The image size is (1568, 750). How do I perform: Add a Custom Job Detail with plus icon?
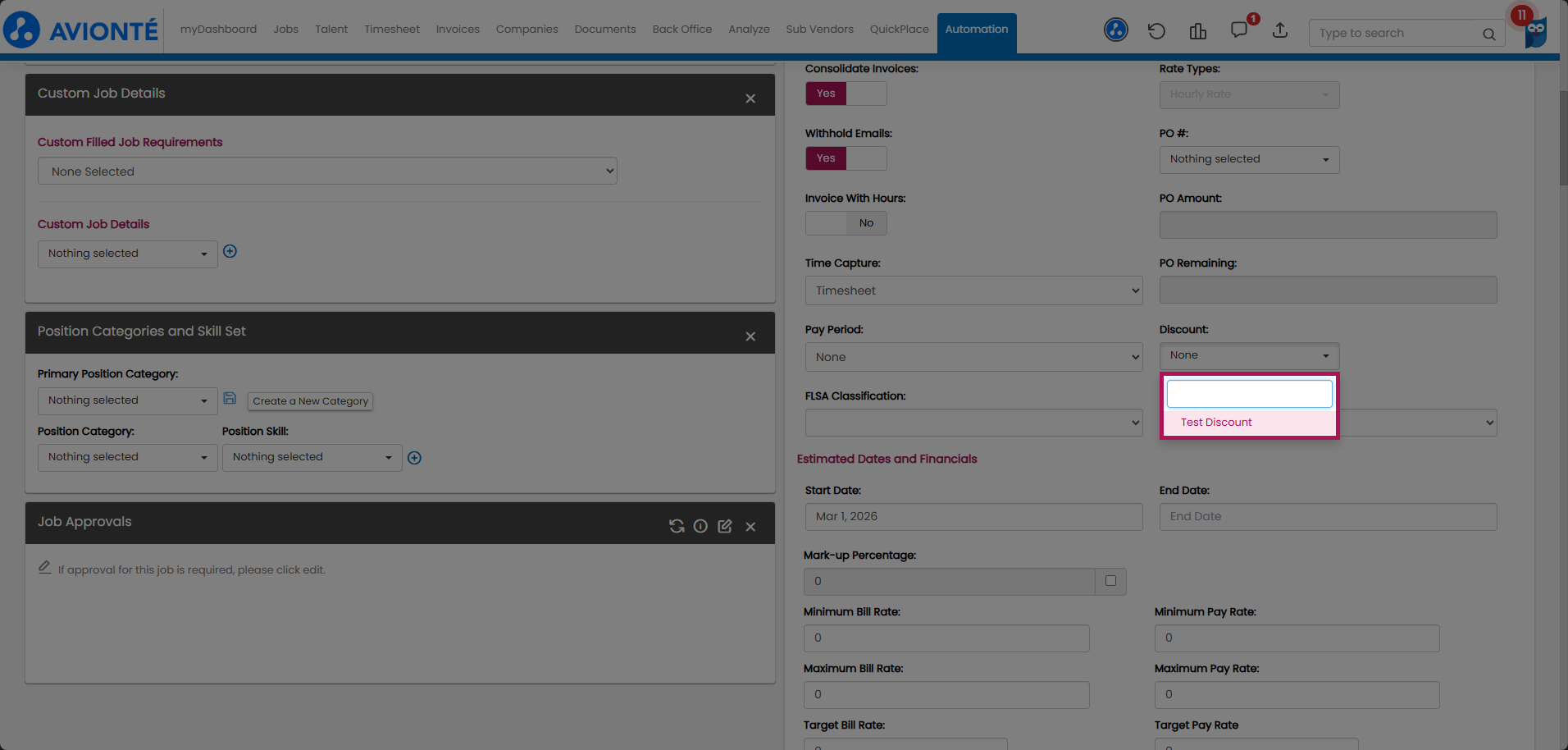coord(230,251)
